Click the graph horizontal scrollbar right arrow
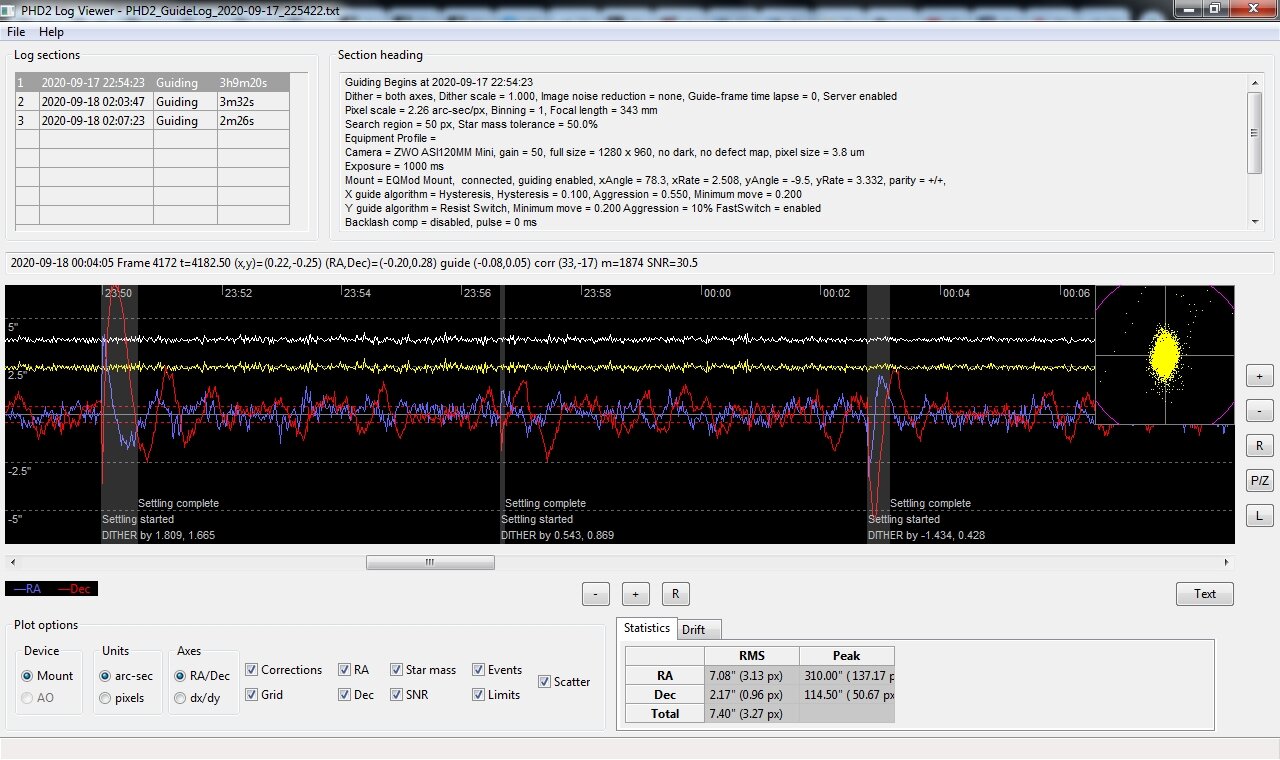 click(x=1227, y=562)
